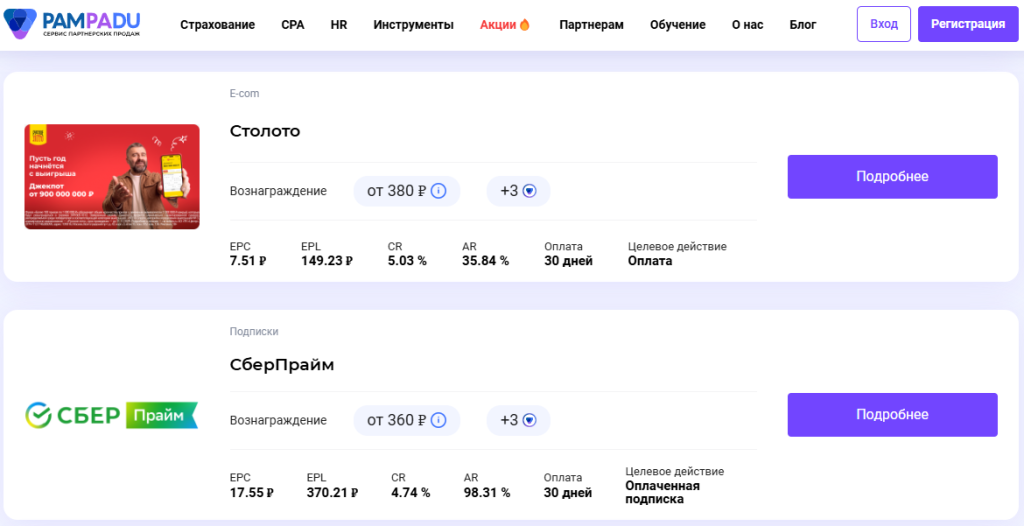
Task: Open the info icon next to от 380 ₽
Action: [x=439, y=191]
